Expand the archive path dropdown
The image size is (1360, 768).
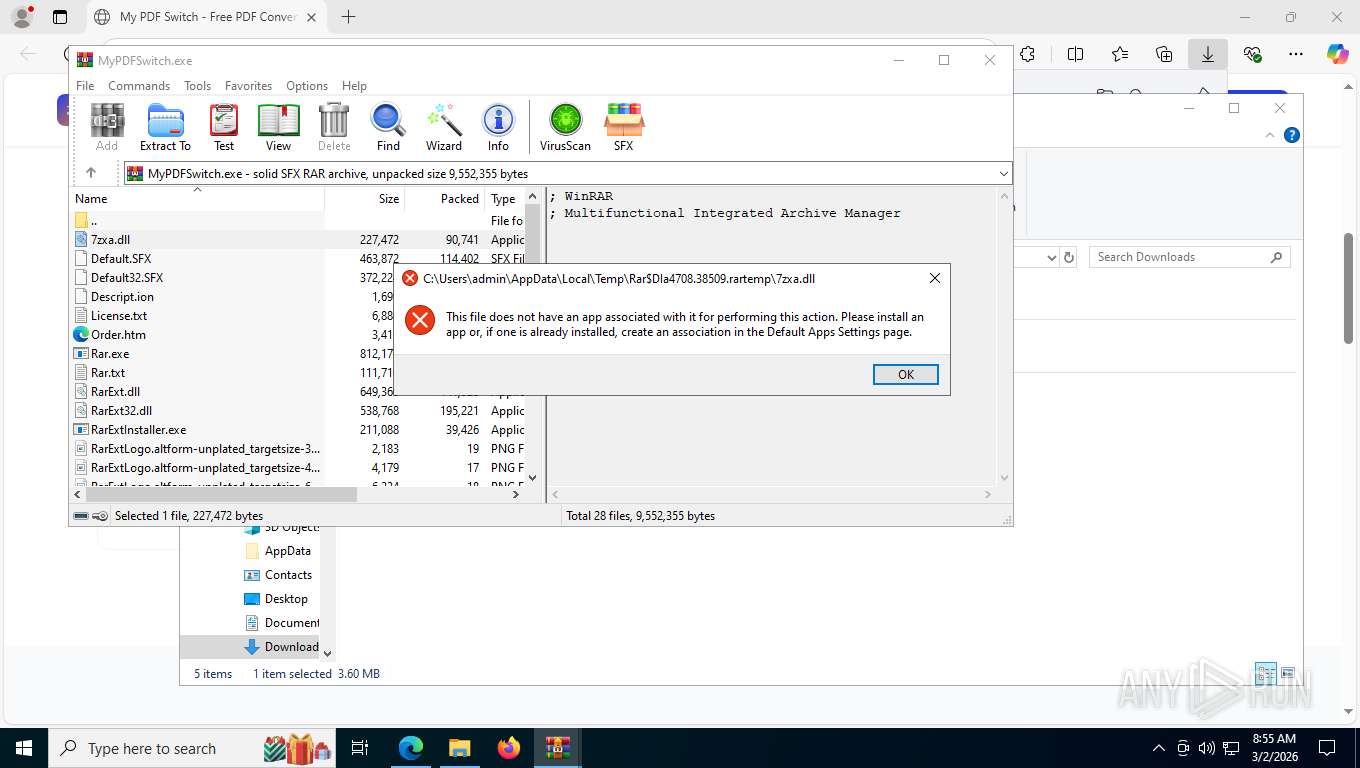1004,173
